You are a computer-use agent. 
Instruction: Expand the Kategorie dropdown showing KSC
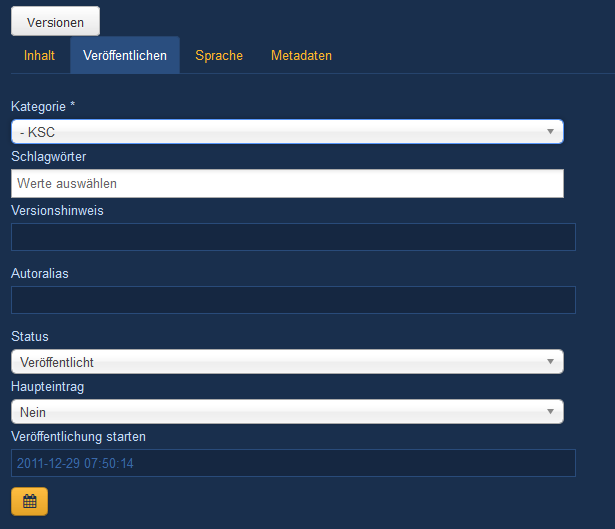[287, 132]
